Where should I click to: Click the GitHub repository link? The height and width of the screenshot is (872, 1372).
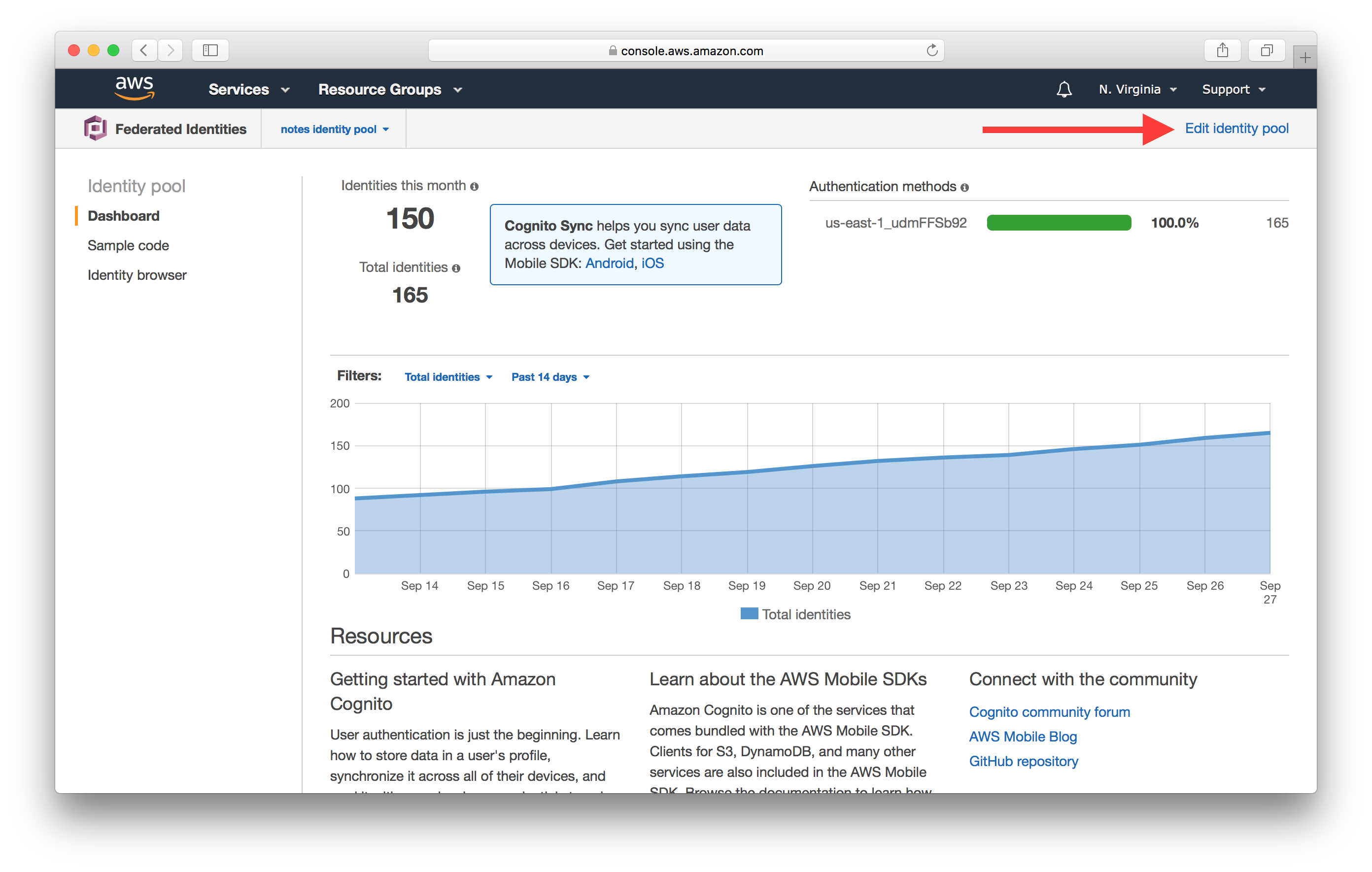[1023, 770]
